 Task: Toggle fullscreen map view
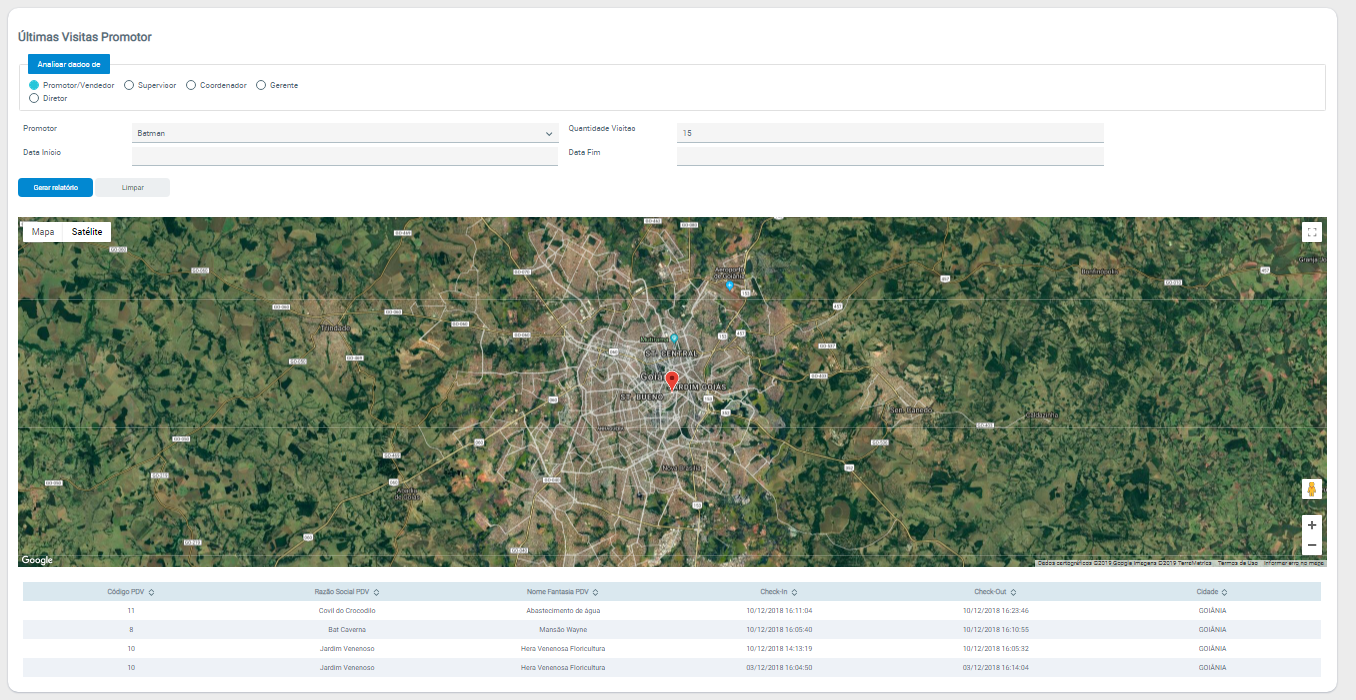[1311, 232]
